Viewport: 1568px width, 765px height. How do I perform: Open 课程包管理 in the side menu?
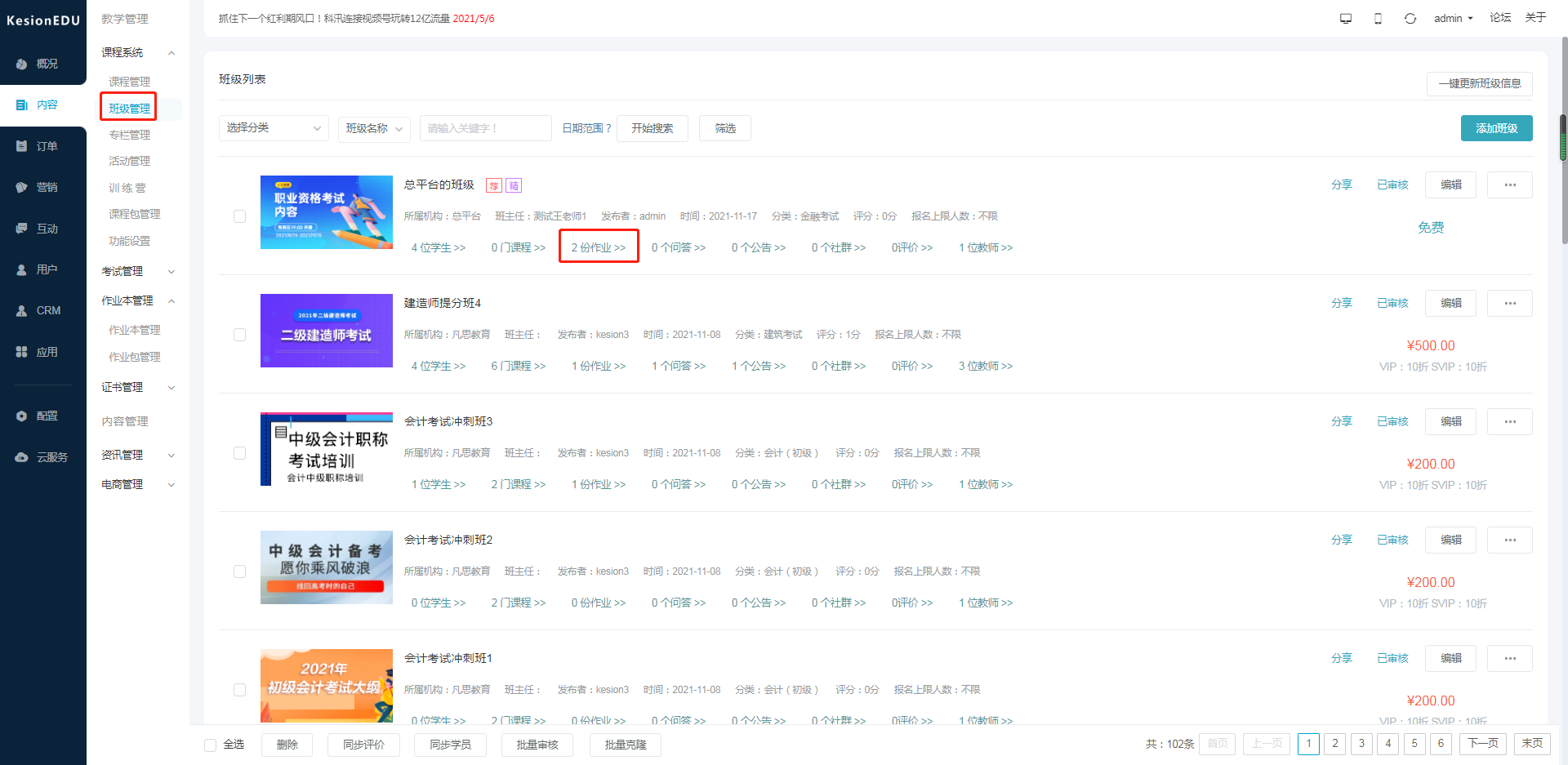134,214
